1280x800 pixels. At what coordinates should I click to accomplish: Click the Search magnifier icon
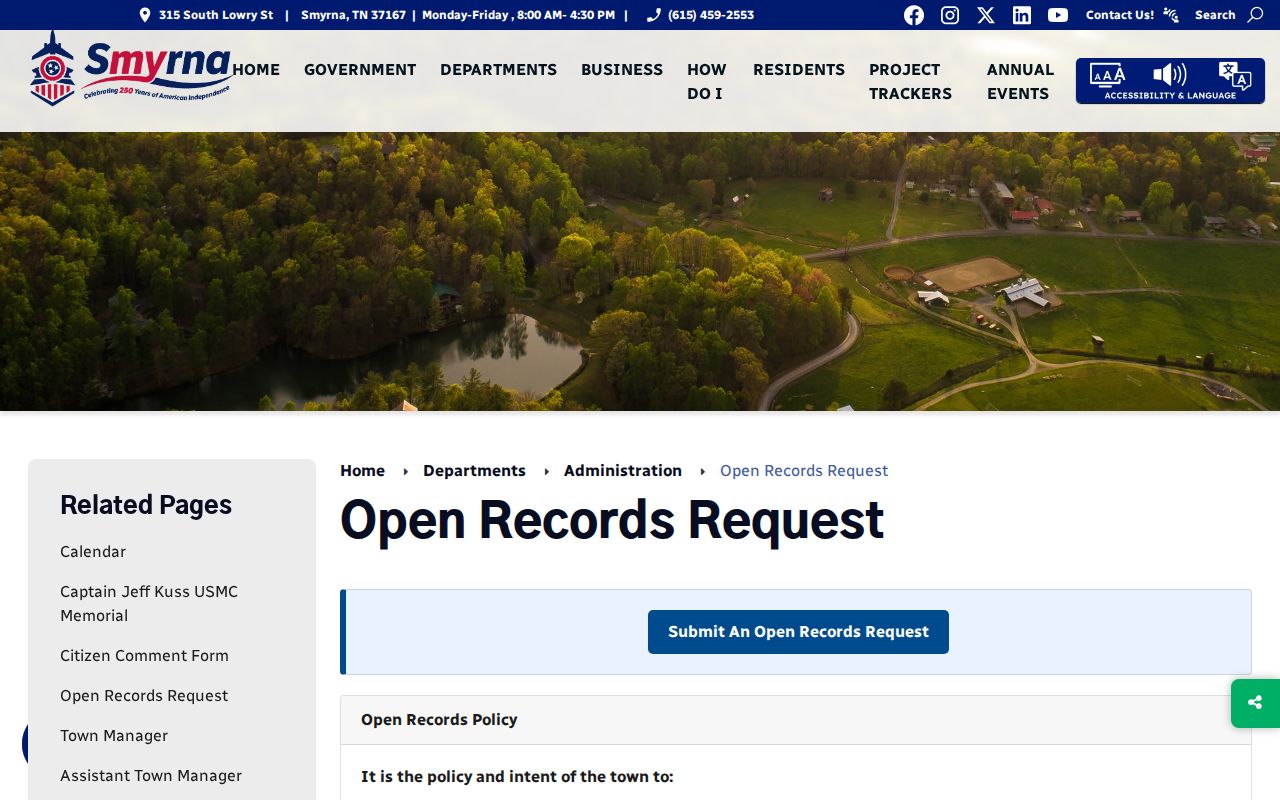pos(1256,15)
